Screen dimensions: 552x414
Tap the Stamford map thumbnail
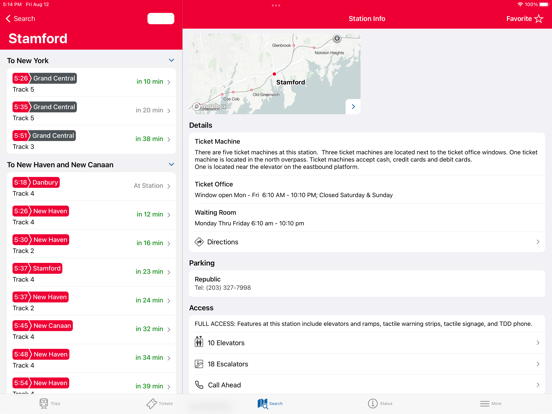tap(275, 74)
